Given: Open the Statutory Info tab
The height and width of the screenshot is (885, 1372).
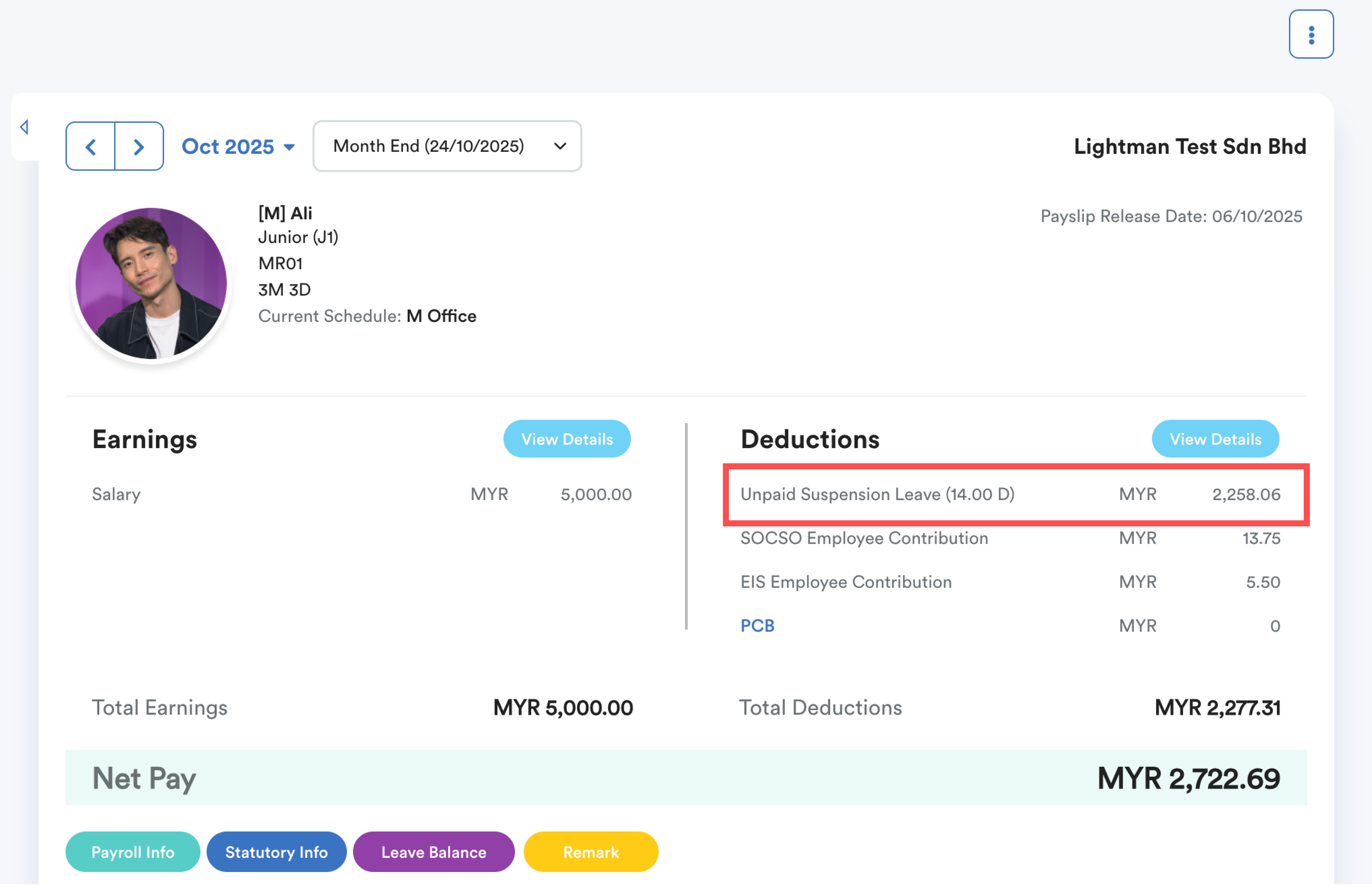Looking at the screenshot, I should click(276, 852).
